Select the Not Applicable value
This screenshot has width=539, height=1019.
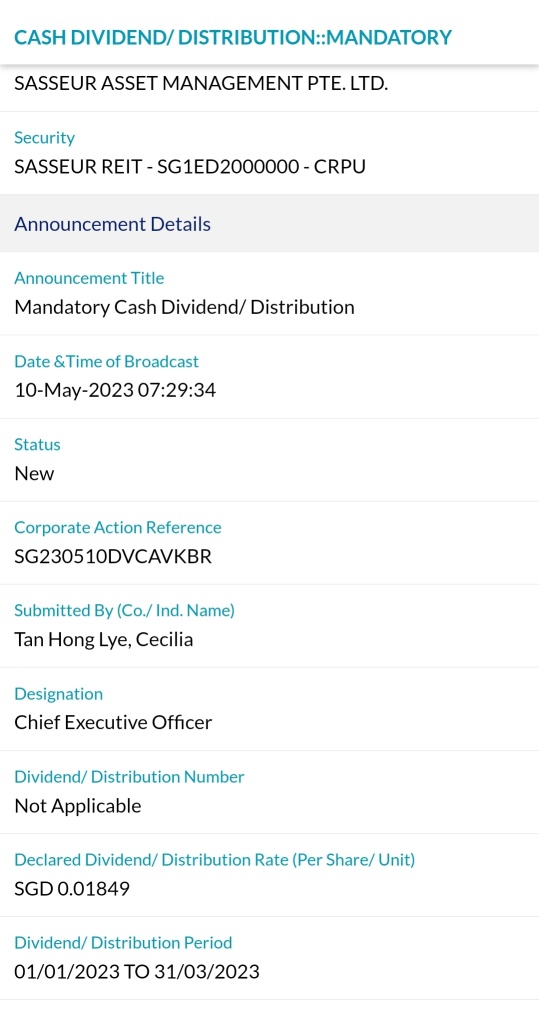pos(77,806)
